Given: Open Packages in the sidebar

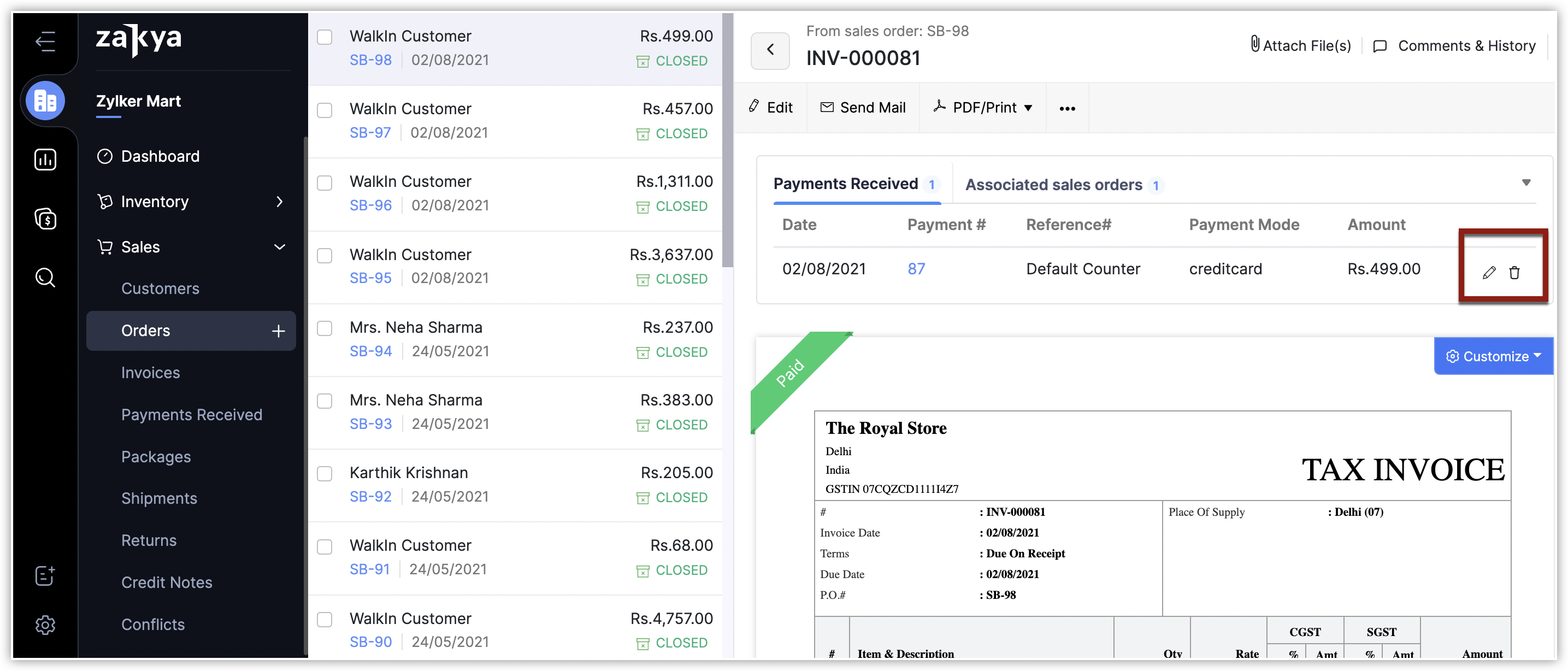Looking at the screenshot, I should (x=156, y=457).
